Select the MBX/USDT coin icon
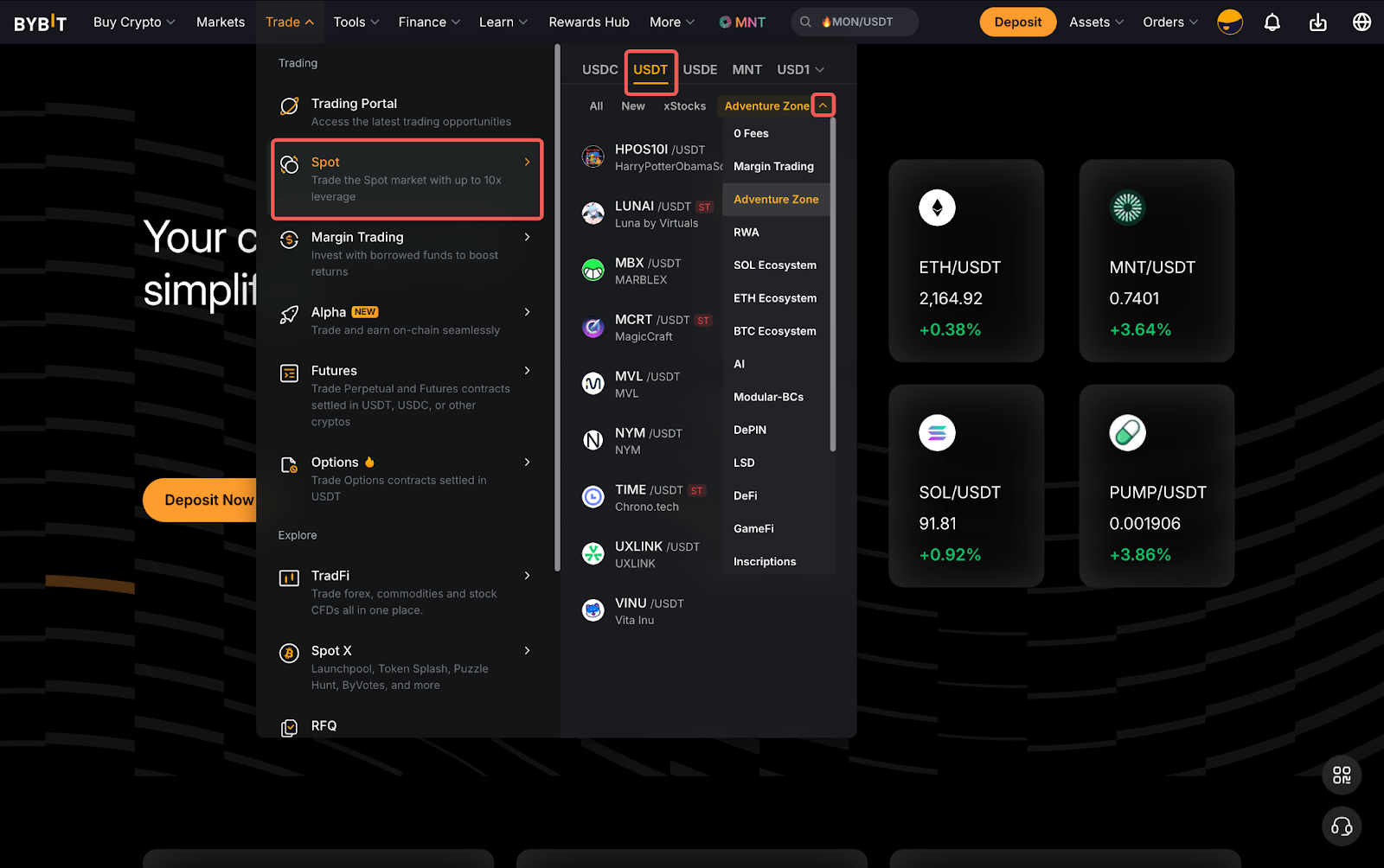Image resolution: width=1384 pixels, height=868 pixels. pyautogui.click(x=593, y=271)
